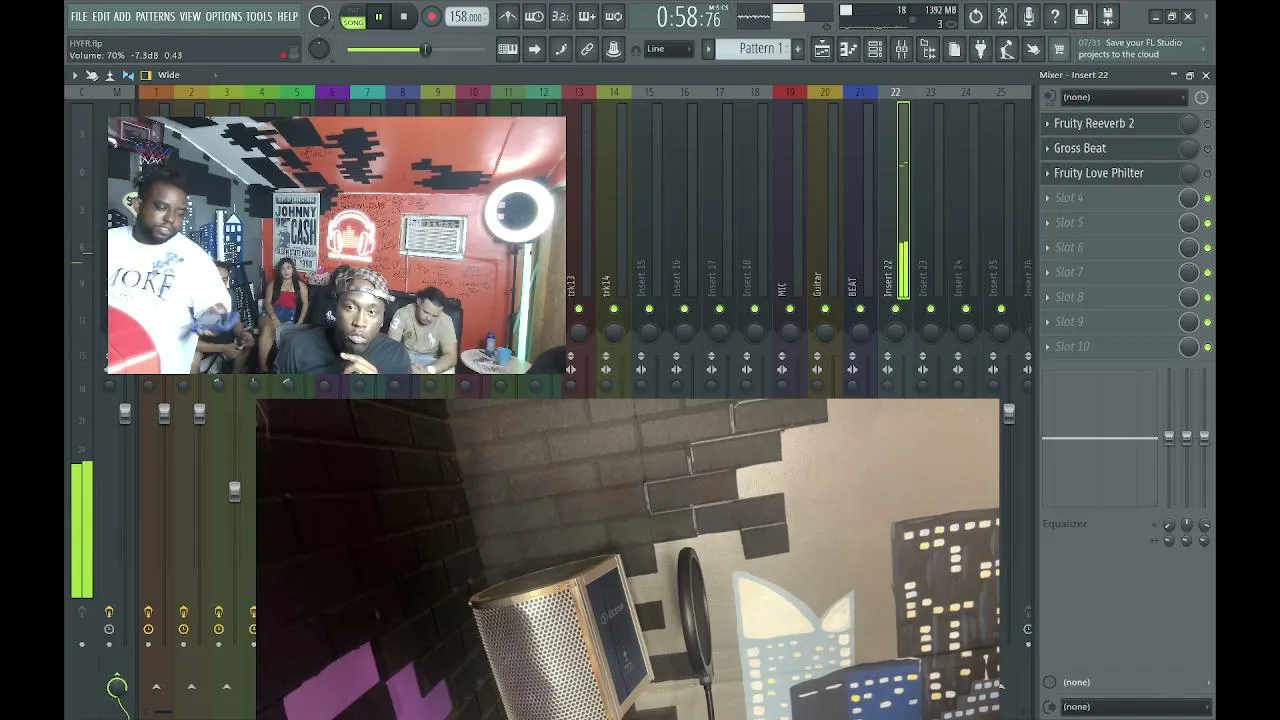
Task: Stop playback with the stop button
Action: tap(404, 16)
